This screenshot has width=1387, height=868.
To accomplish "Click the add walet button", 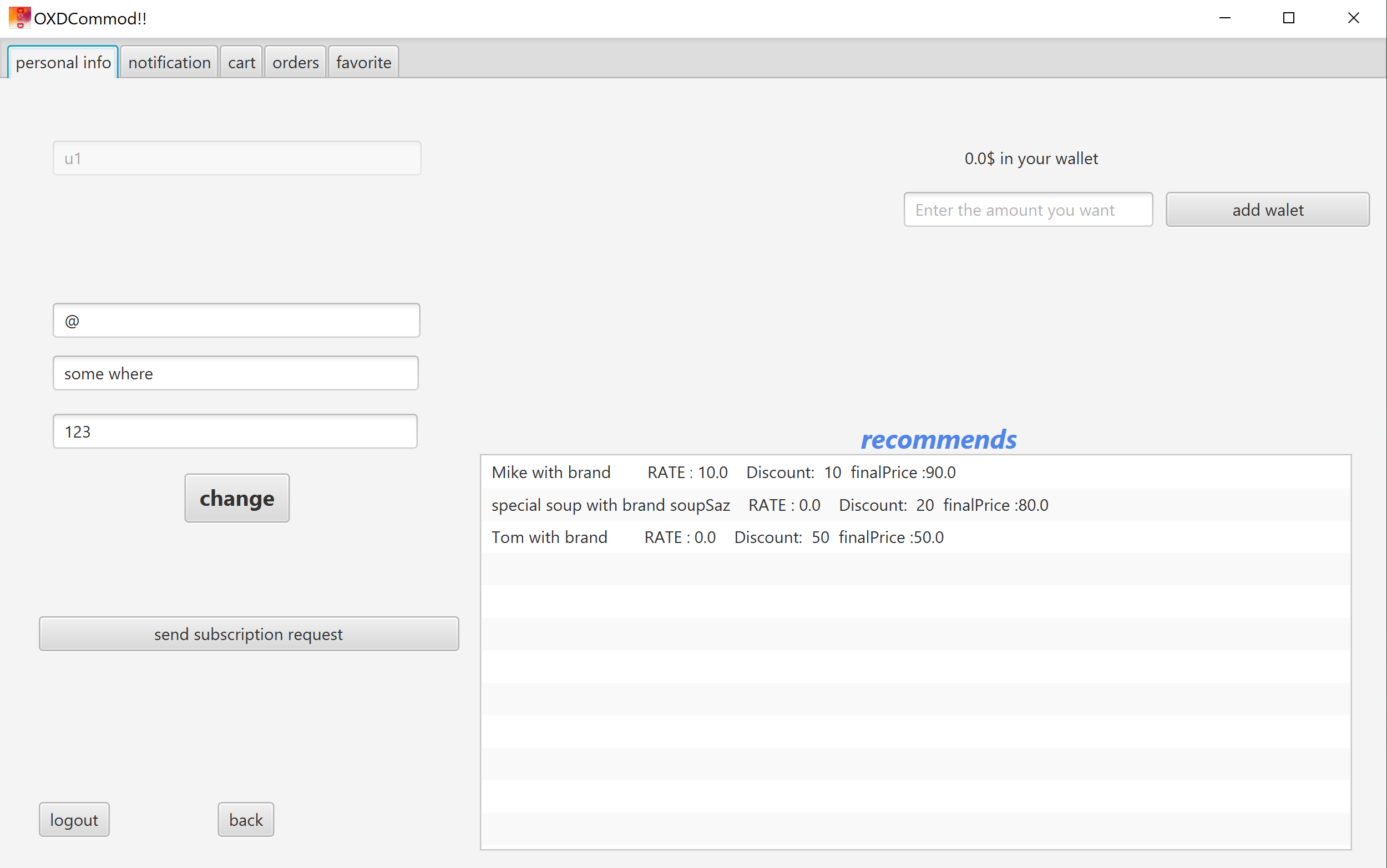I will click(x=1267, y=210).
